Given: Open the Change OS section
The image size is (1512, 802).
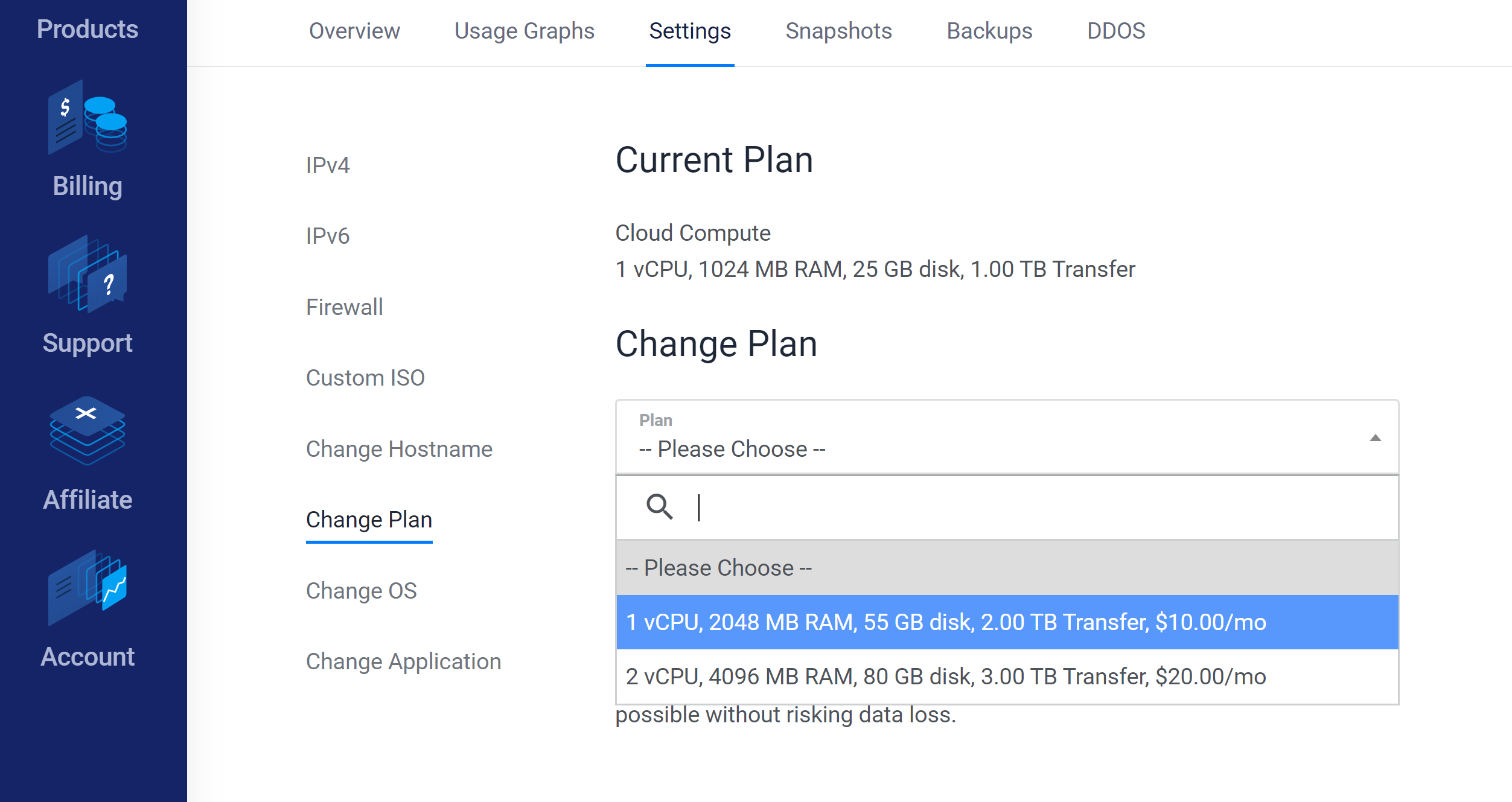Looking at the screenshot, I should (x=361, y=591).
